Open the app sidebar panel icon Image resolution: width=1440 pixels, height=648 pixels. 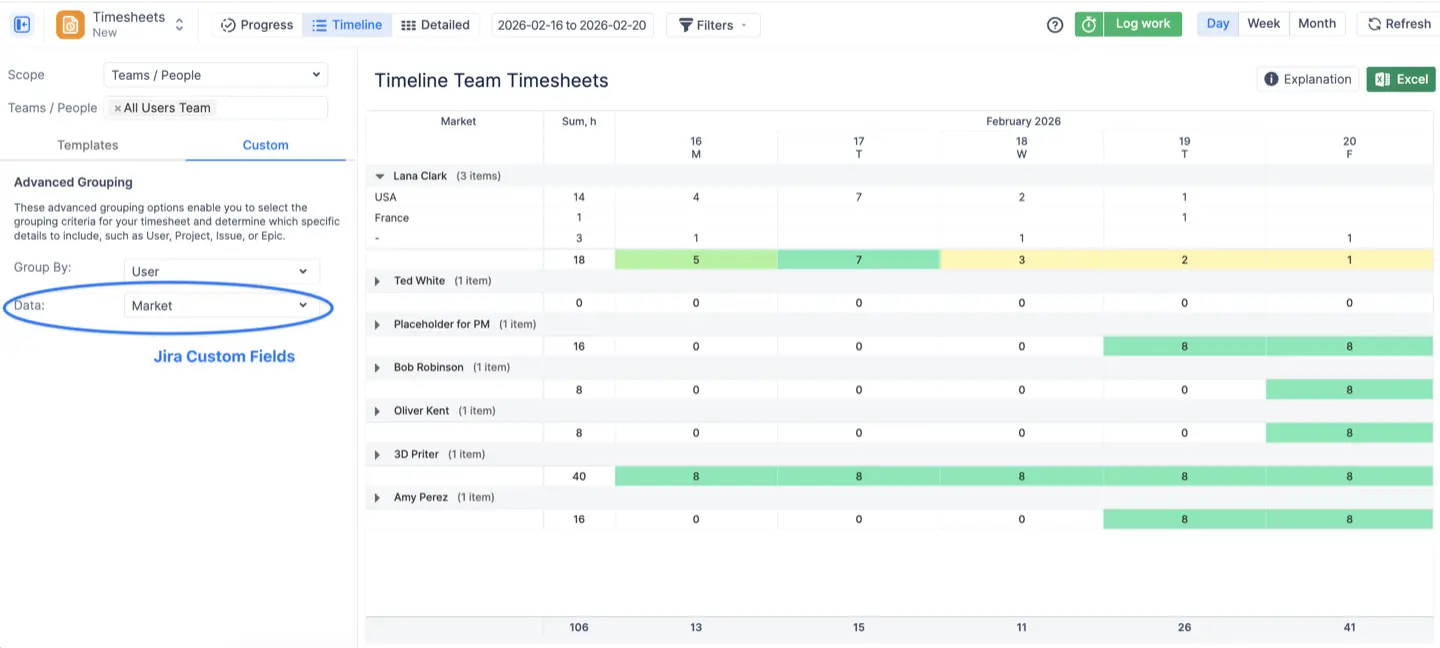[22, 23]
